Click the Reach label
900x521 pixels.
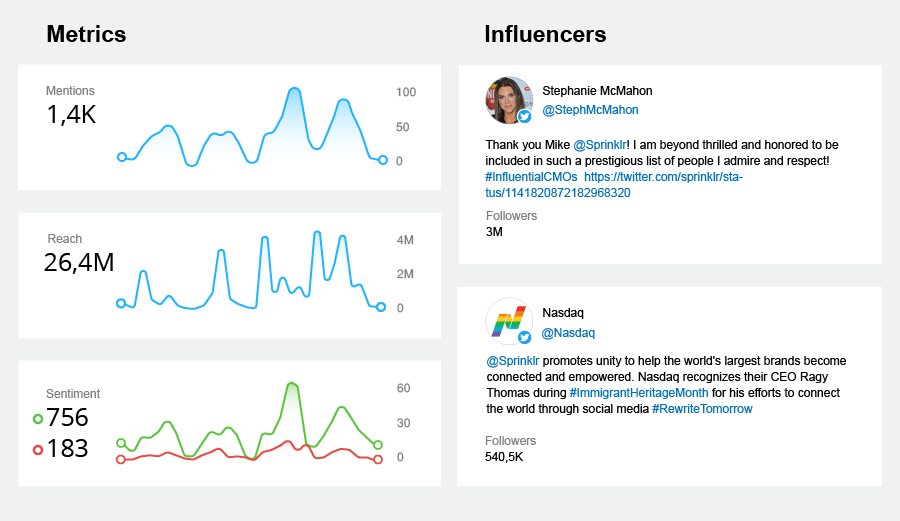[64, 239]
